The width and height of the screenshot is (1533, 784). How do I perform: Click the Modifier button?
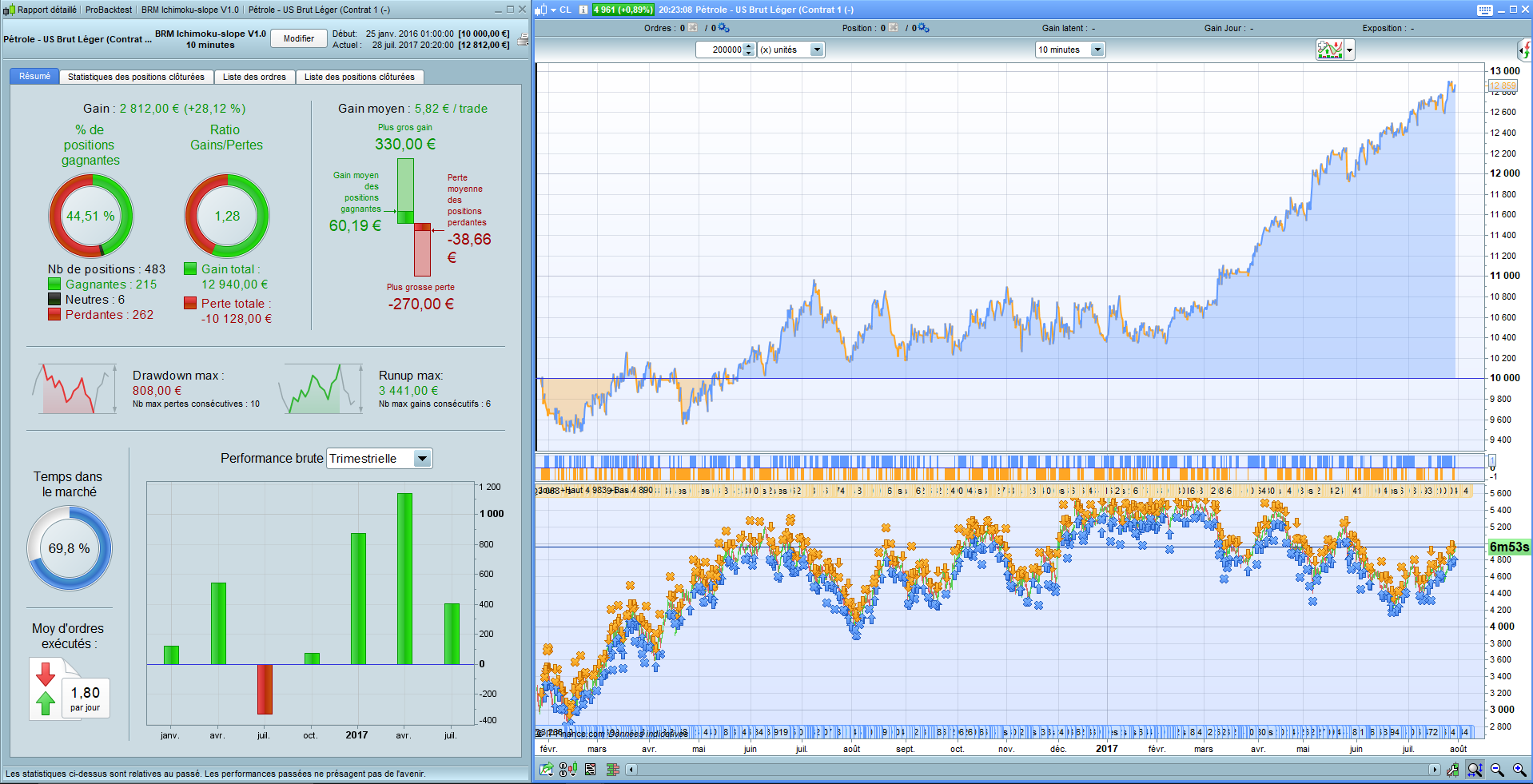pos(299,38)
